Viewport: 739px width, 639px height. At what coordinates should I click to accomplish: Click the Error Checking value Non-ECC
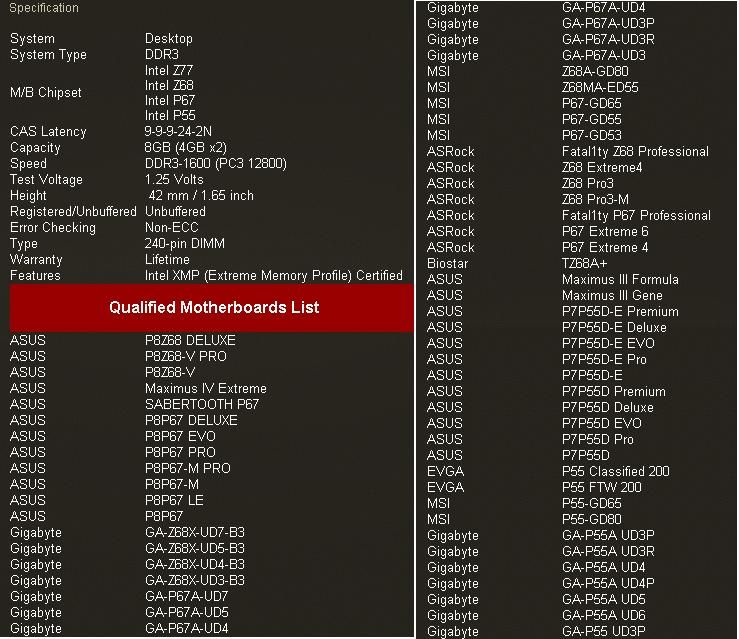click(172, 228)
